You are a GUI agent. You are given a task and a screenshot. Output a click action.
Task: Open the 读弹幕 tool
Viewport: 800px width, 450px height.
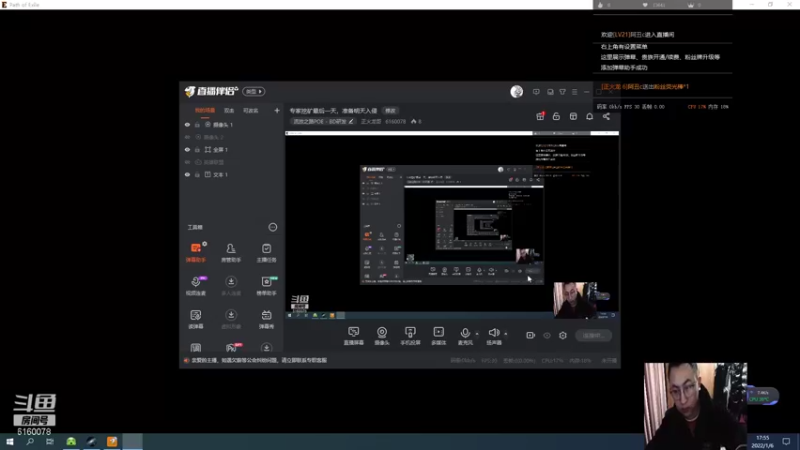(196, 319)
